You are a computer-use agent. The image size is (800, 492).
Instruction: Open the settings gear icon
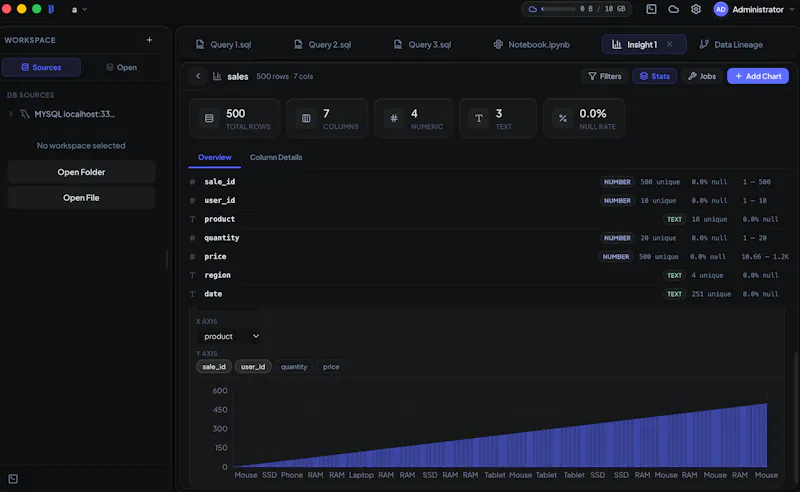695,9
